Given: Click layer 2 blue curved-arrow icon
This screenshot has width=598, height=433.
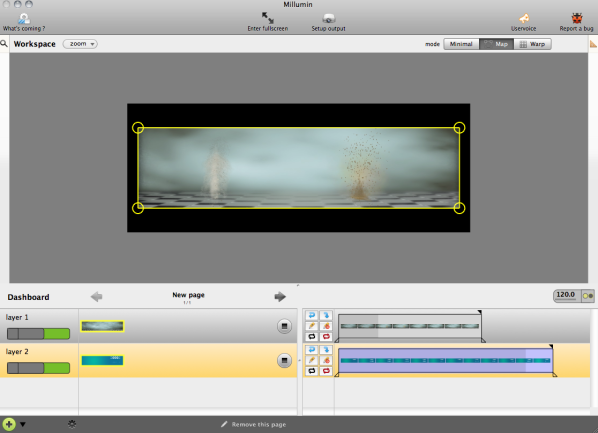Looking at the screenshot, I should (x=312, y=349).
